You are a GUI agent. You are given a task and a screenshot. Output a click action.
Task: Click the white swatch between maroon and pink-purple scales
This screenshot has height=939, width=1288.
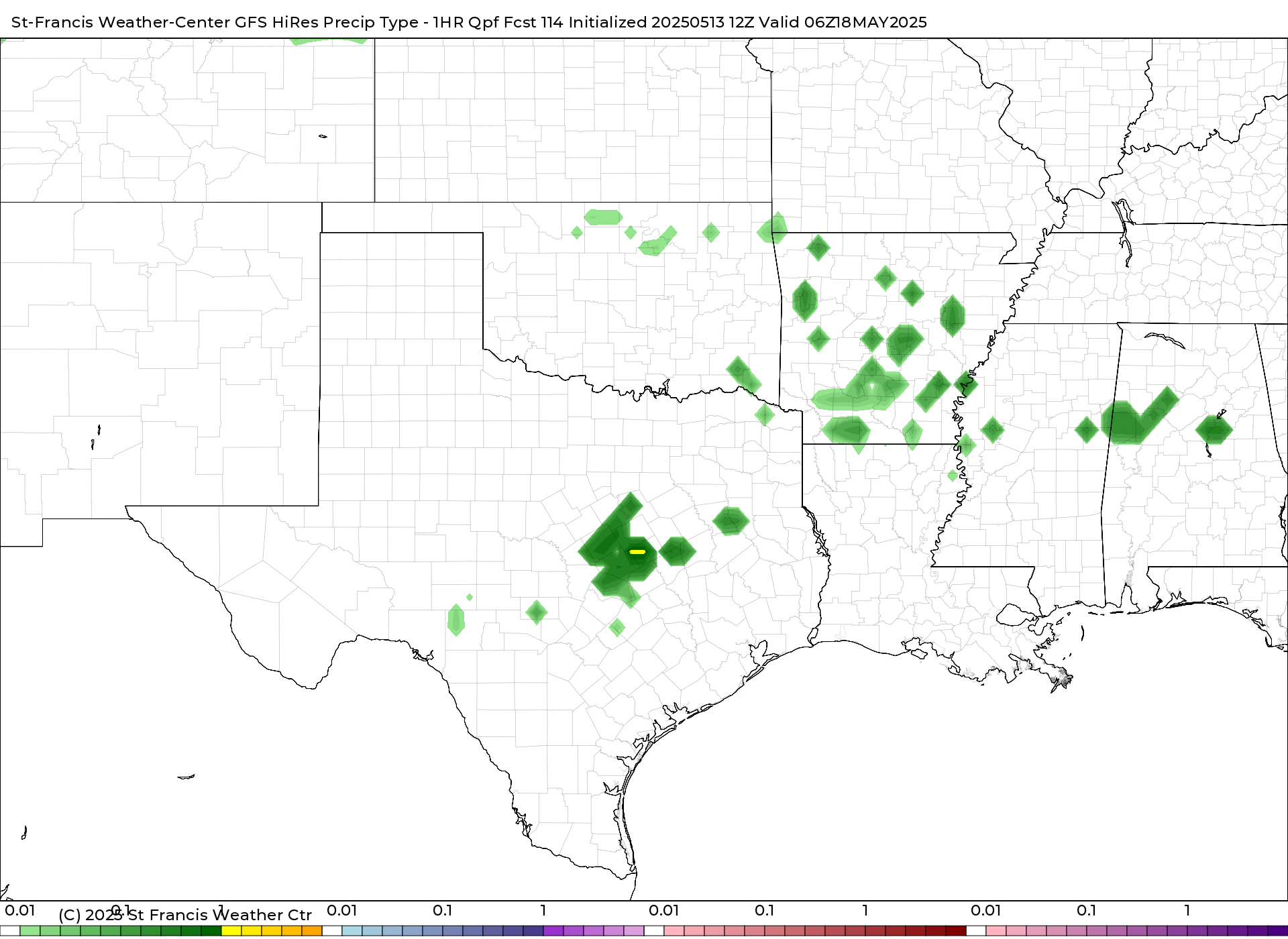(976, 931)
